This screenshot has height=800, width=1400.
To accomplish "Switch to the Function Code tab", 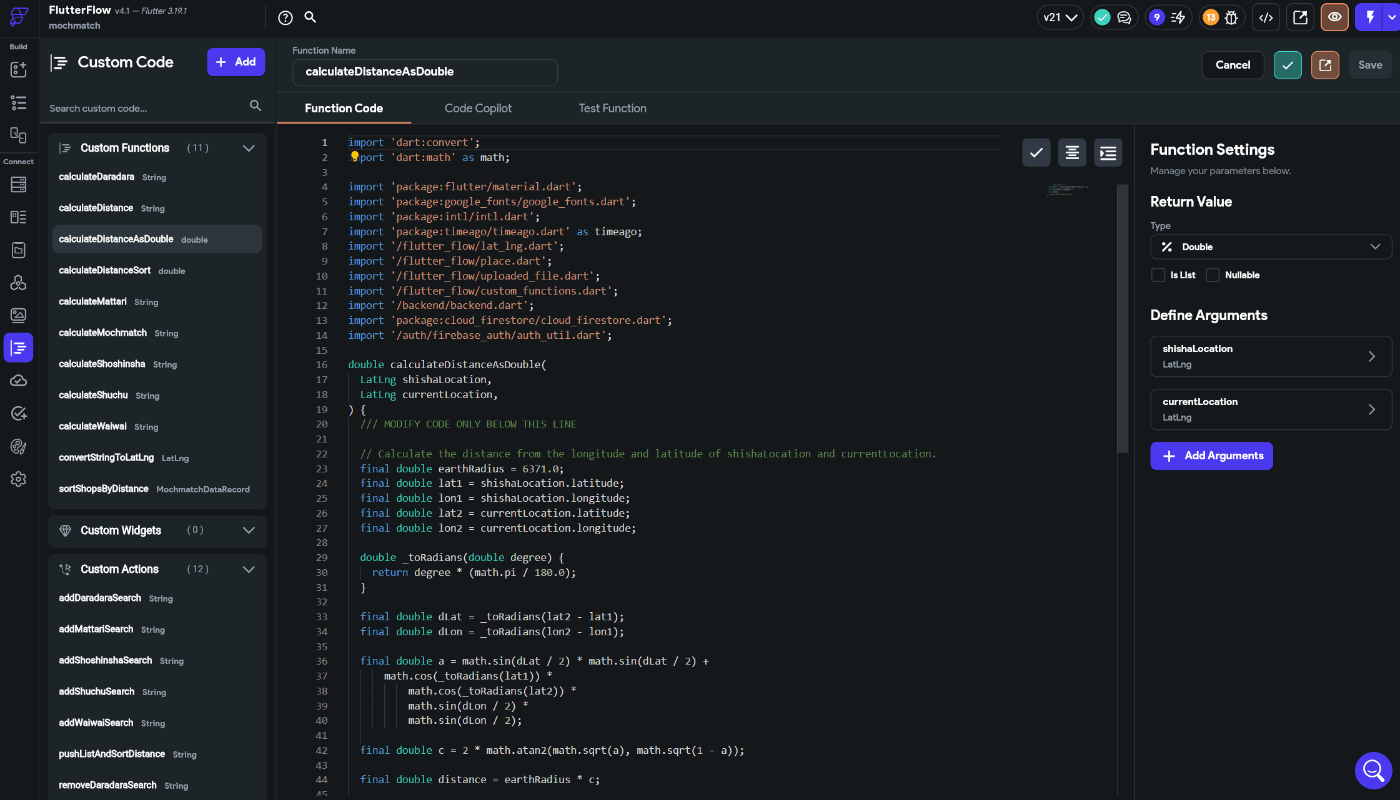I will [344, 108].
